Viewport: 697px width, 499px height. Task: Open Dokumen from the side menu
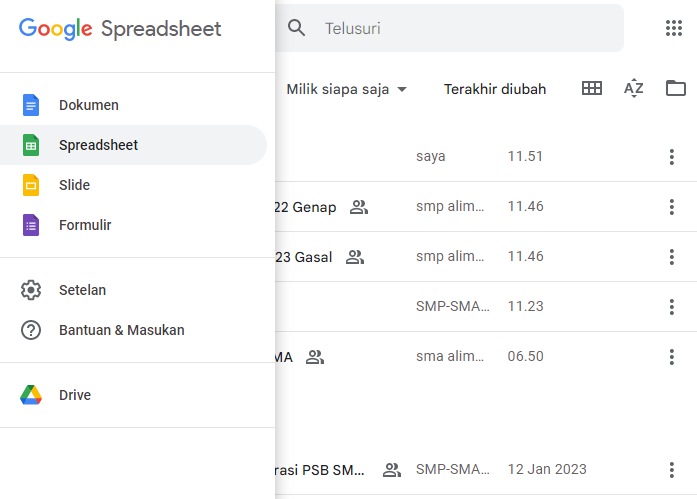[133, 105]
